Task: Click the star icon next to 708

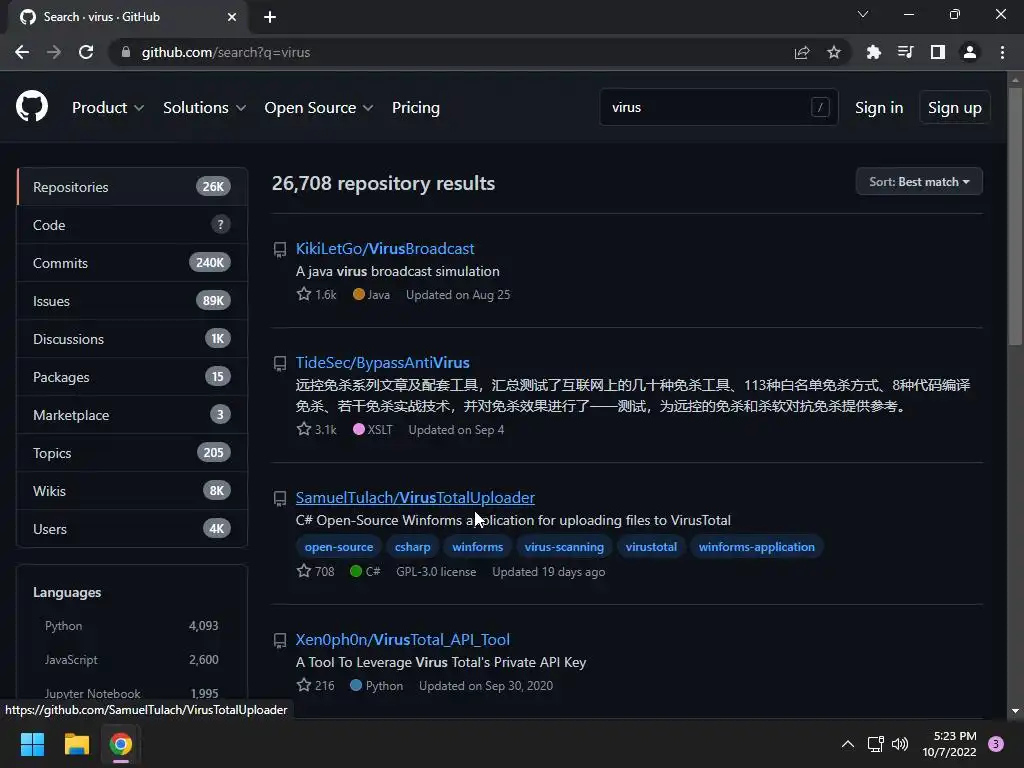Action: (304, 571)
